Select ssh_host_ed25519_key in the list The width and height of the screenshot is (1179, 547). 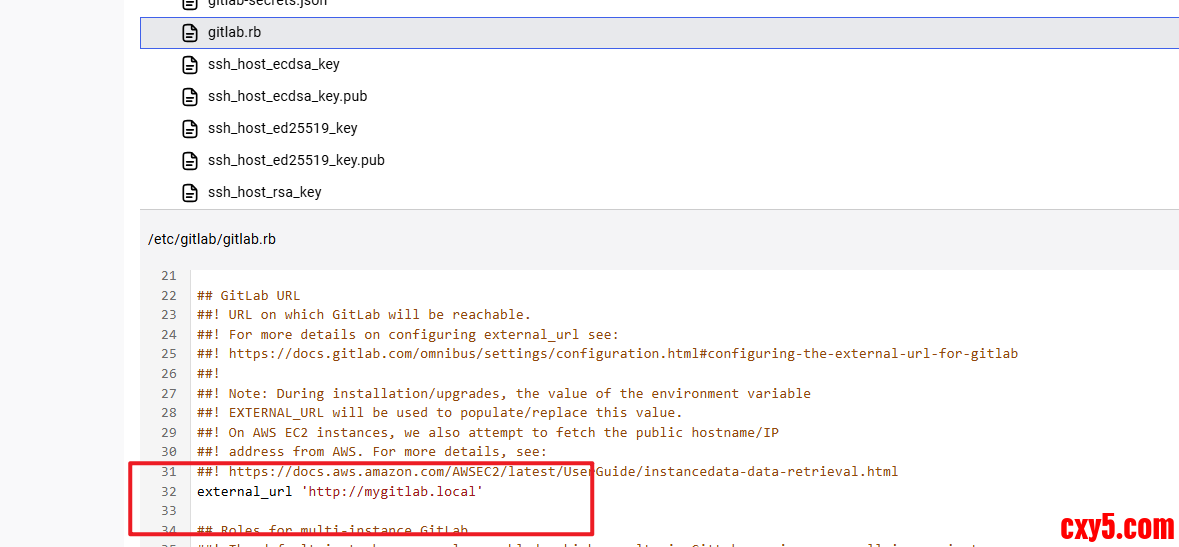[282, 129]
